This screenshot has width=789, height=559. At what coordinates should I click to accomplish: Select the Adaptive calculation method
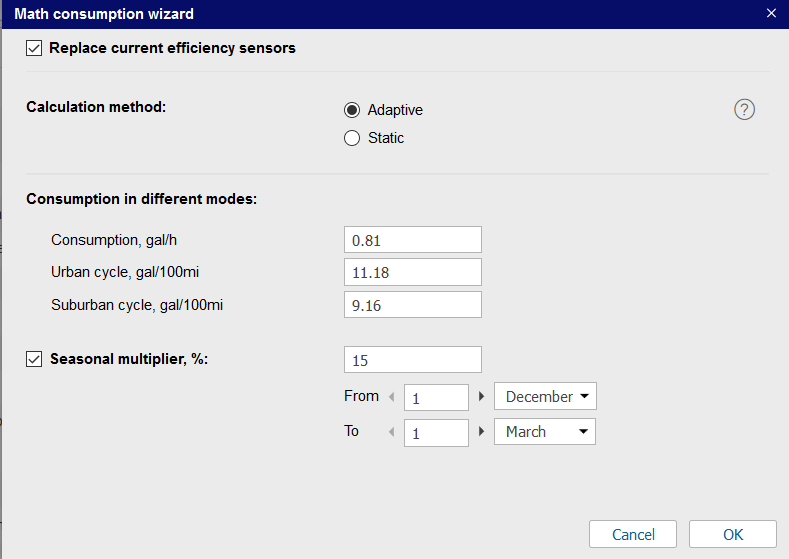coord(352,110)
